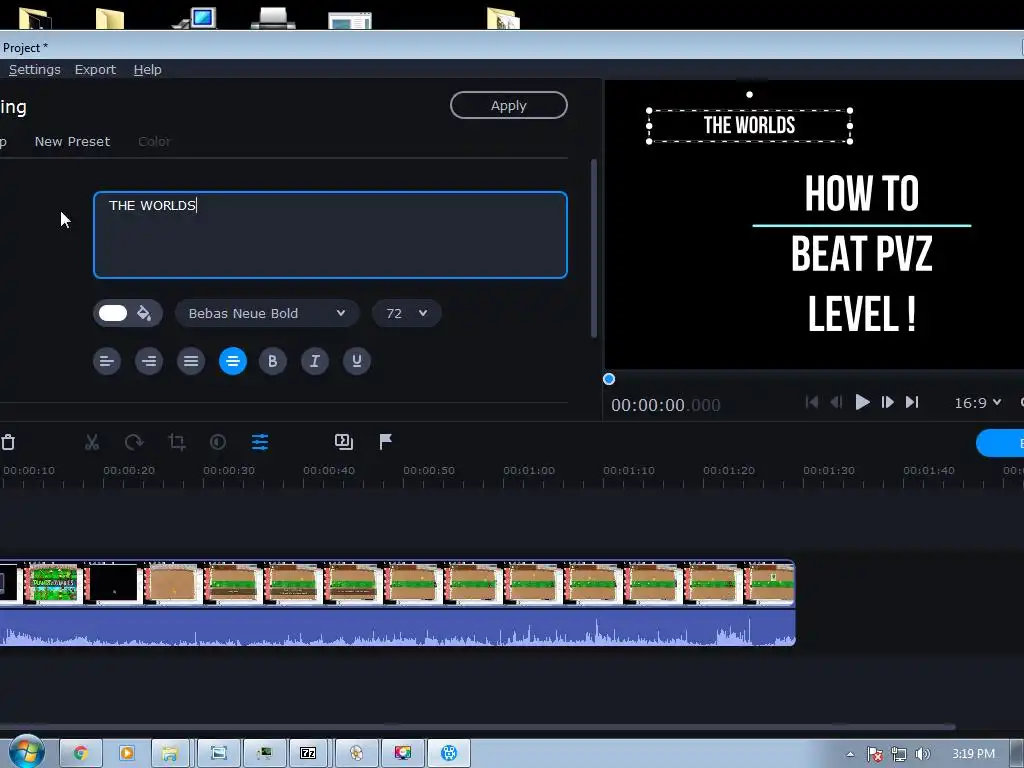1024x768 pixels.
Task: Open Chrome from the taskbar
Action: (81, 753)
